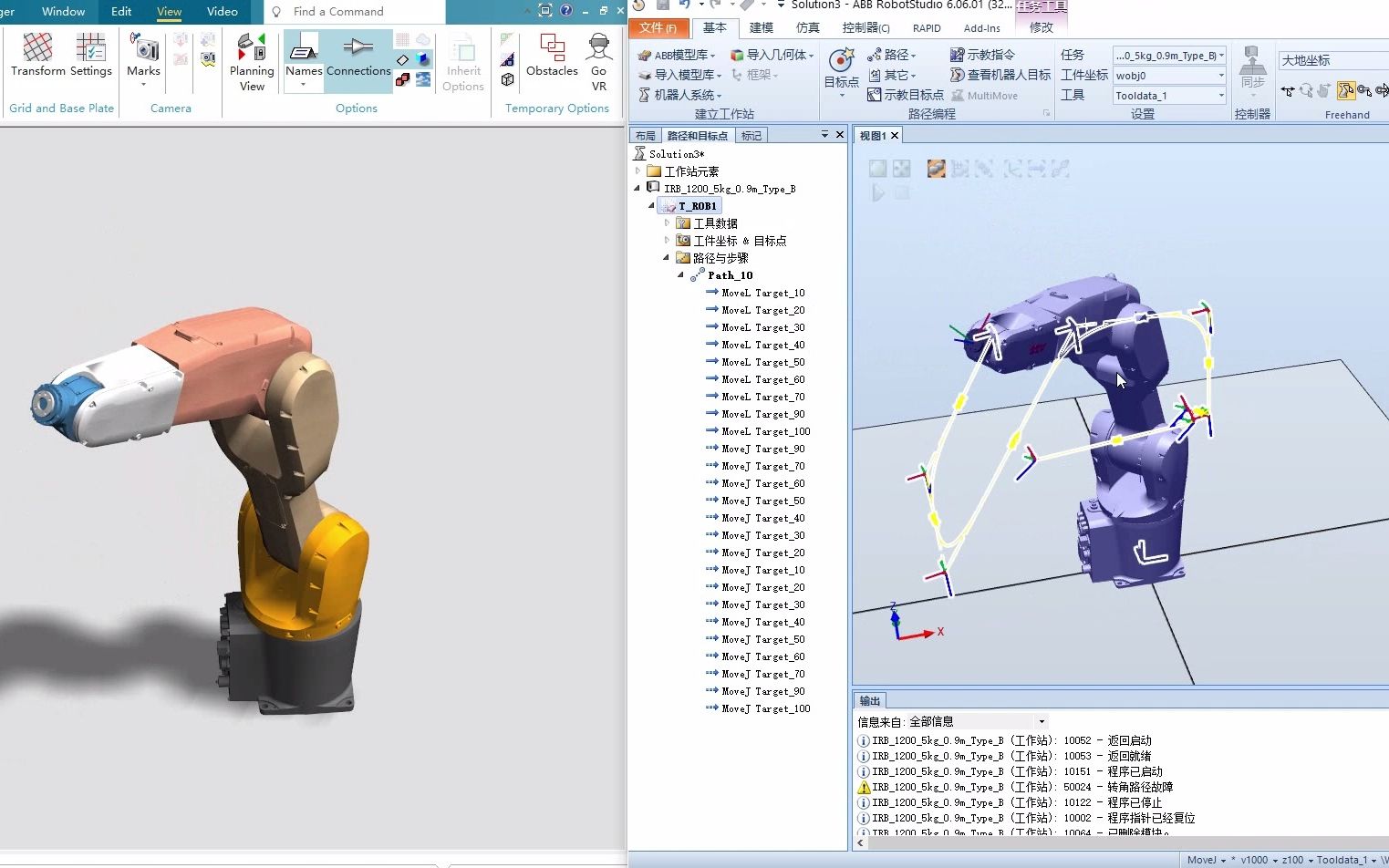
Task: Select the Freehand rotate tool icon
Action: [1306, 90]
